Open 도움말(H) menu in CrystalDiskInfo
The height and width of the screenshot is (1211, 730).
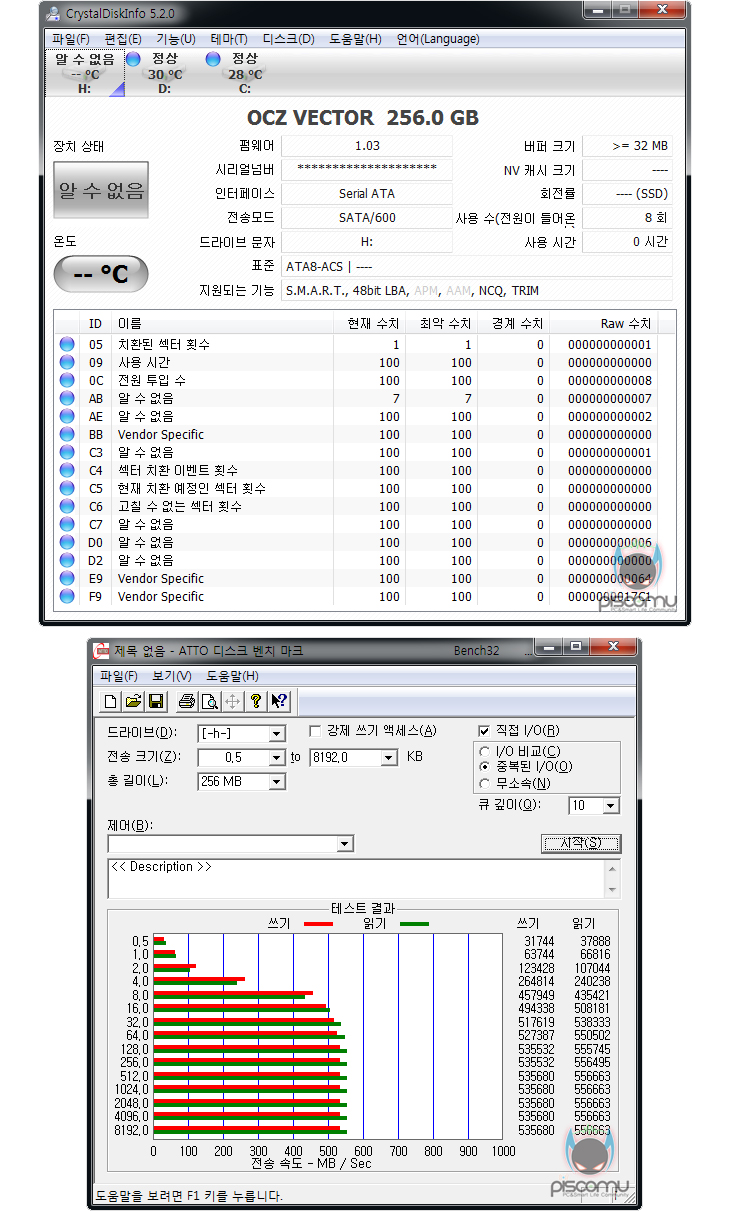tap(356, 39)
